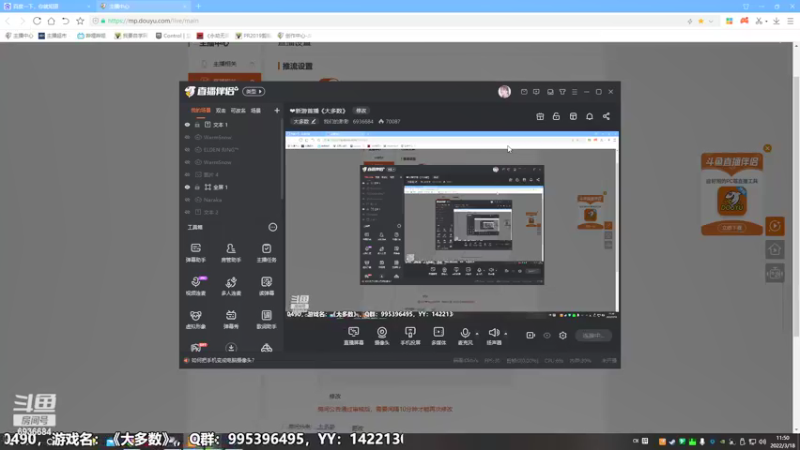Toggle visibility of 图片 4 source

187,174
